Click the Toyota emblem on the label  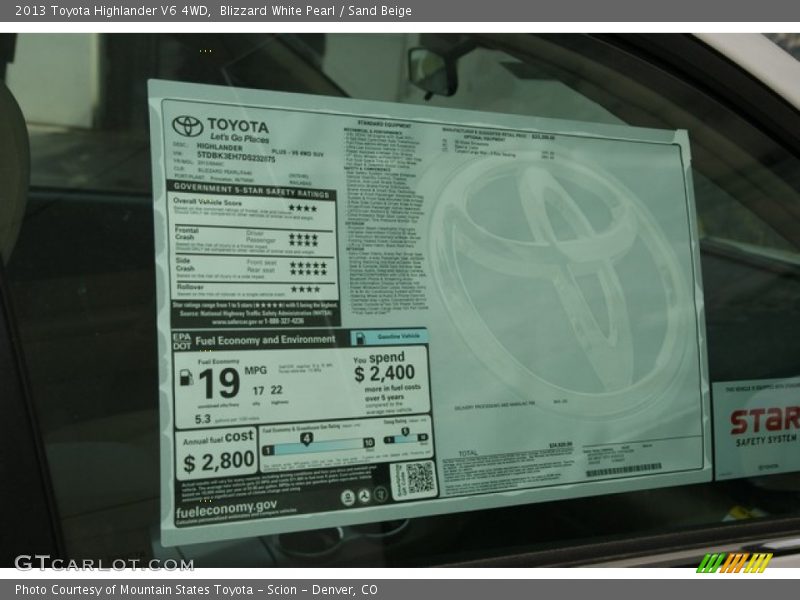coord(187,125)
